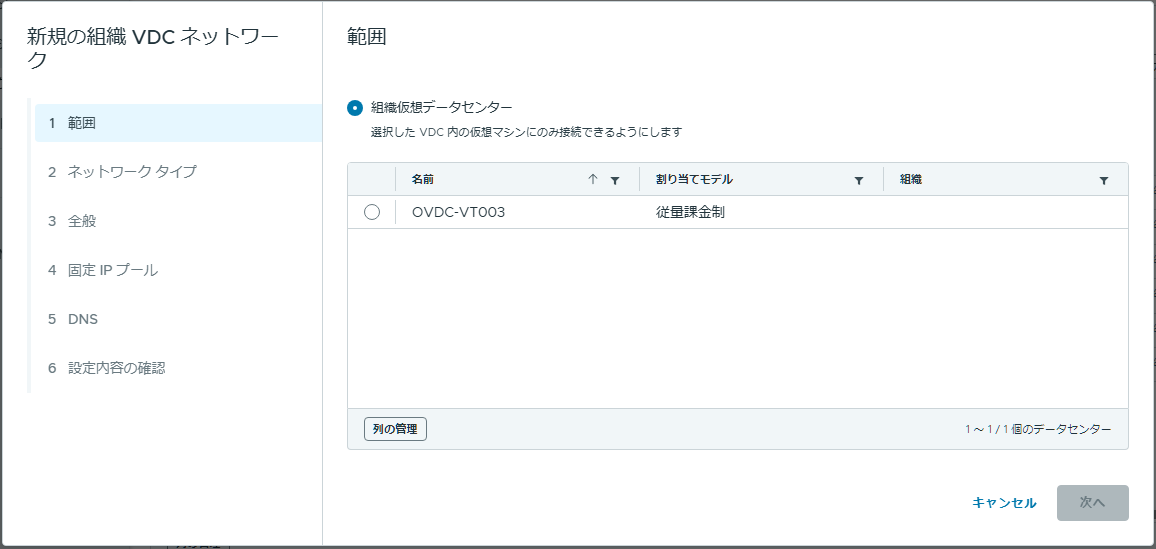Go to step 1 範囲
Image resolution: width=1156 pixels, height=549 pixels.
point(178,123)
